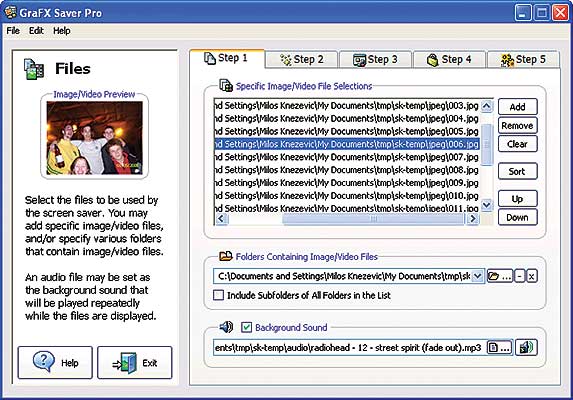Open the Edit menu
The width and height of the screenshot is (573, 400).
36,31
